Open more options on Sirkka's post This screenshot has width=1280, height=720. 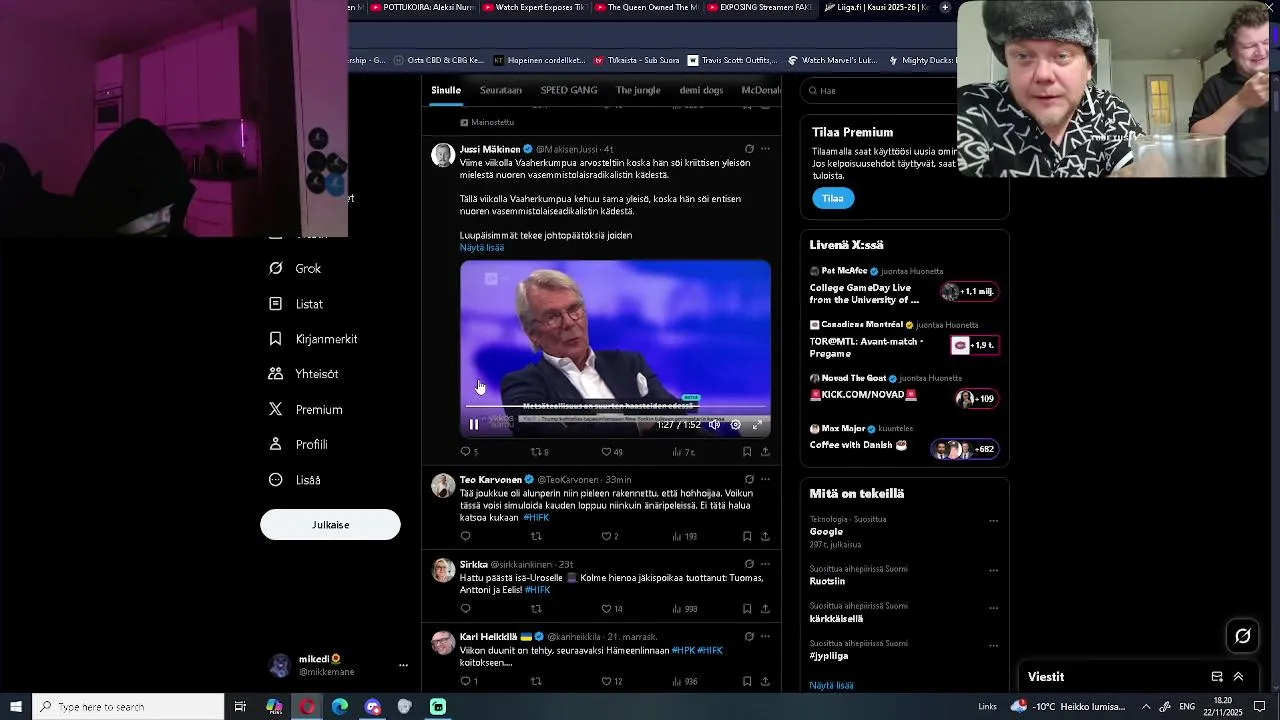765,565
